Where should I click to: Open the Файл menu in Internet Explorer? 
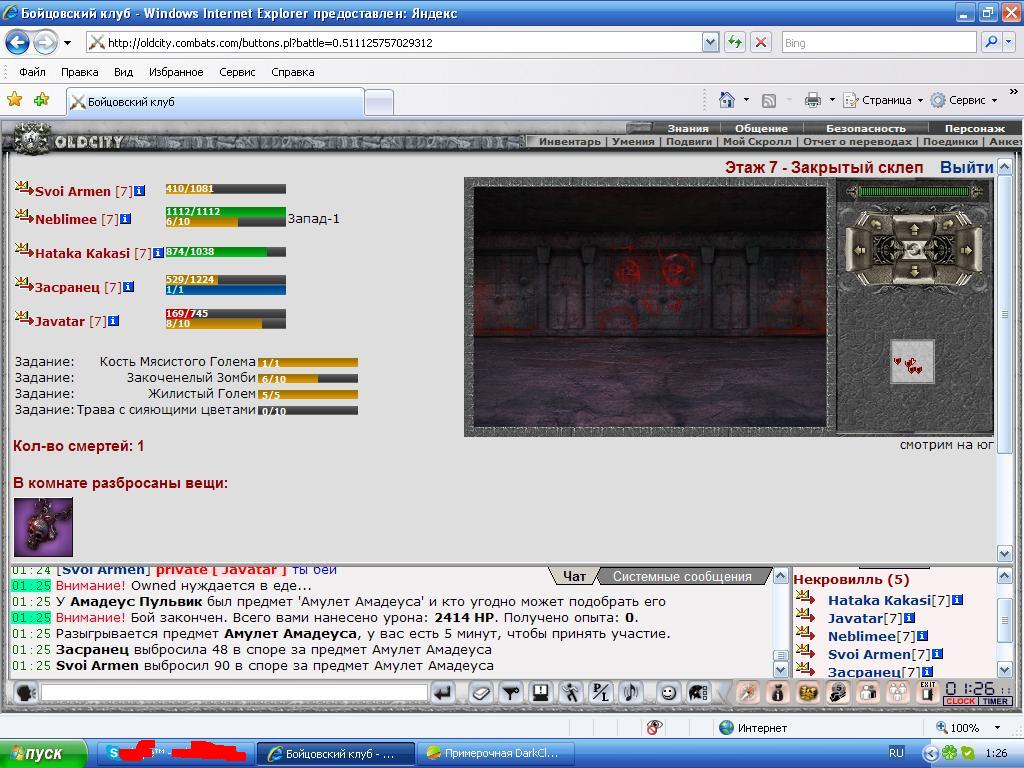pyautogui.click(x=32, y=72)
